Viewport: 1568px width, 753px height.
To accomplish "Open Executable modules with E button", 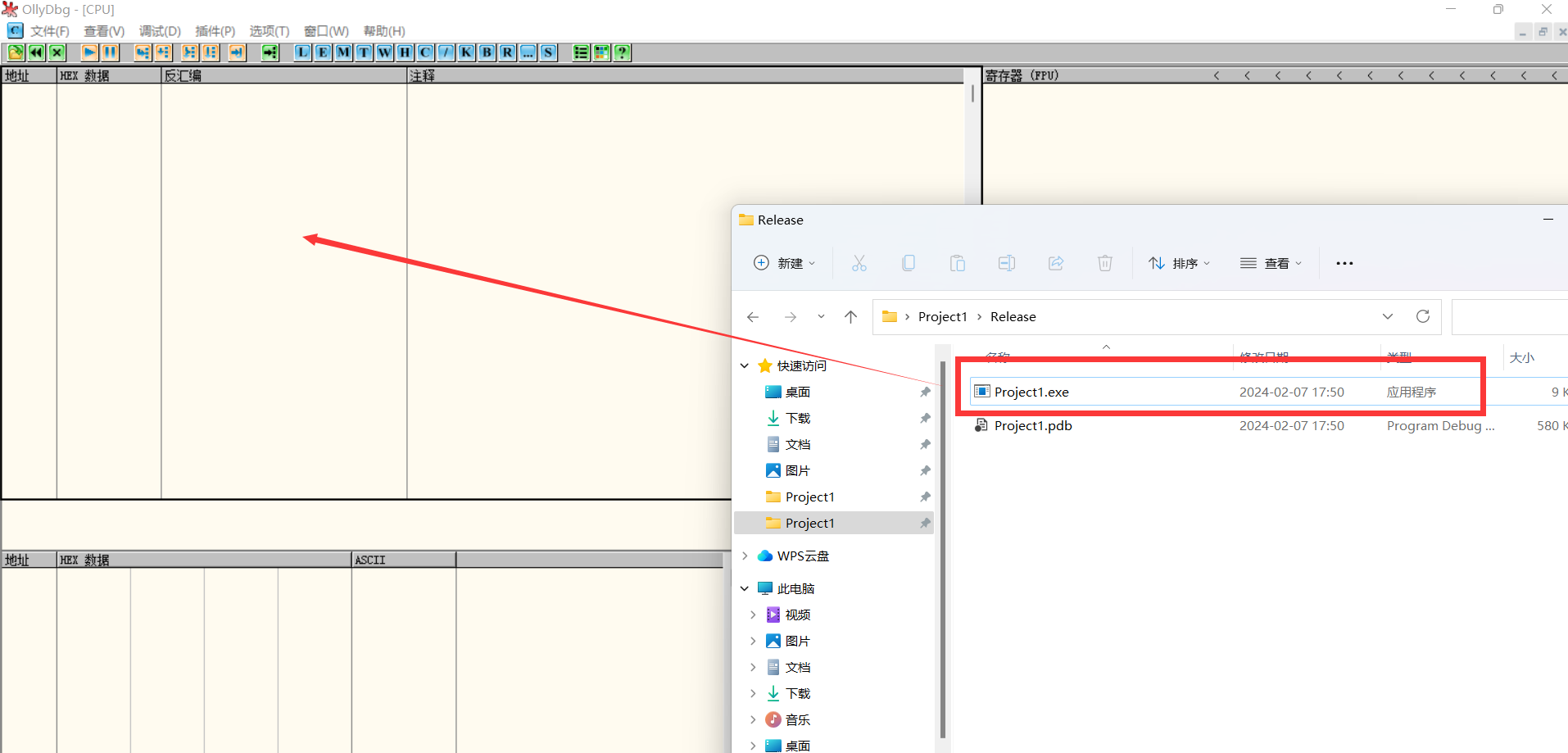I will point(324,52).
